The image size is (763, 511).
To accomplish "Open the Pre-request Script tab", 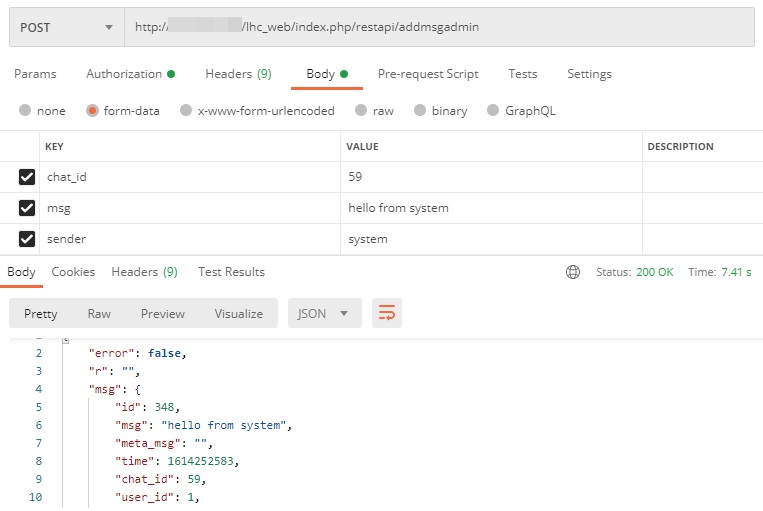I will pyautogui.click(x=428, y=74).
